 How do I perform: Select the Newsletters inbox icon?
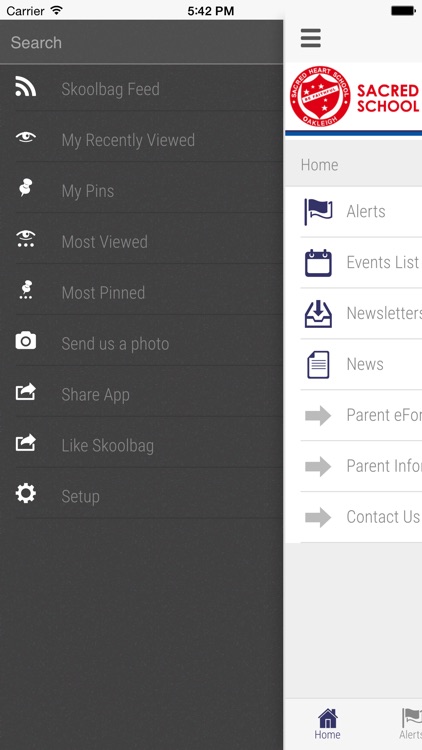click(318, 314)
